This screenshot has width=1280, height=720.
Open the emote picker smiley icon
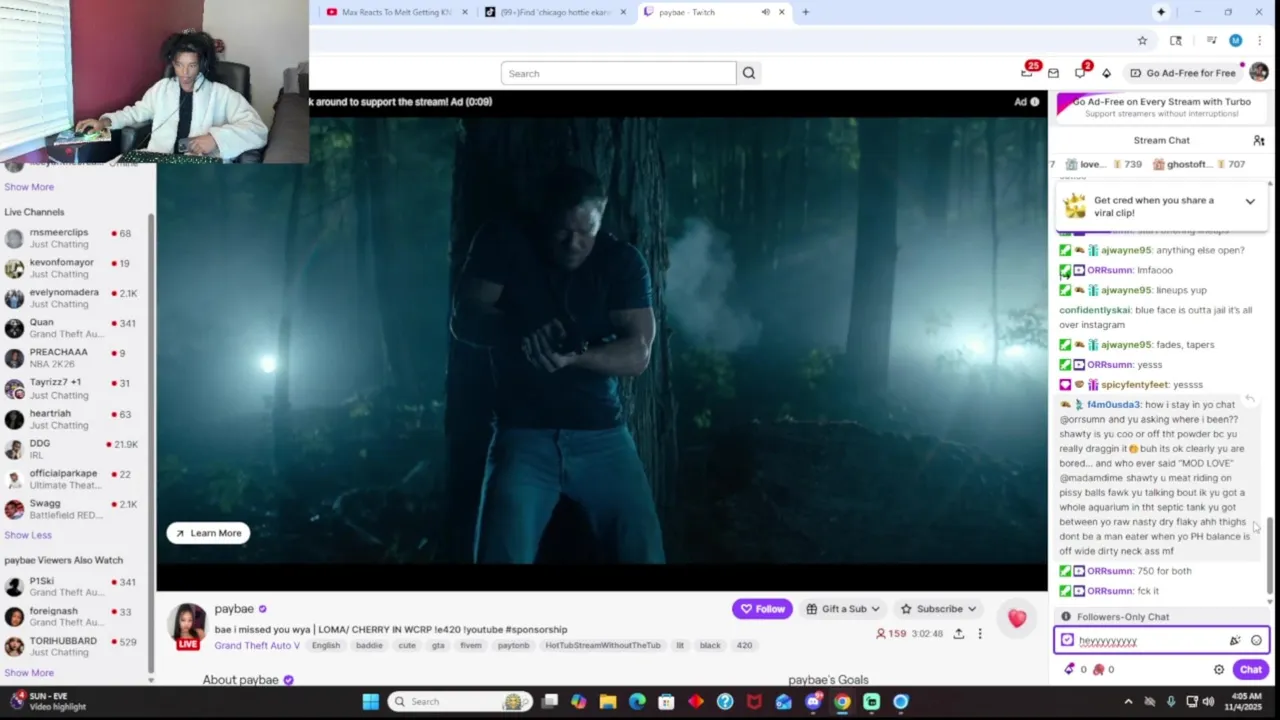point(1256,641)
